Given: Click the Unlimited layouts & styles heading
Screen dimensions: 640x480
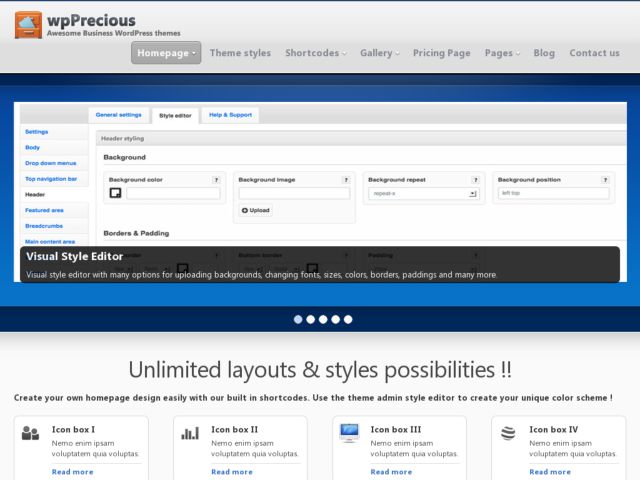Looking at the screenshot, I should tap(320, 370).
